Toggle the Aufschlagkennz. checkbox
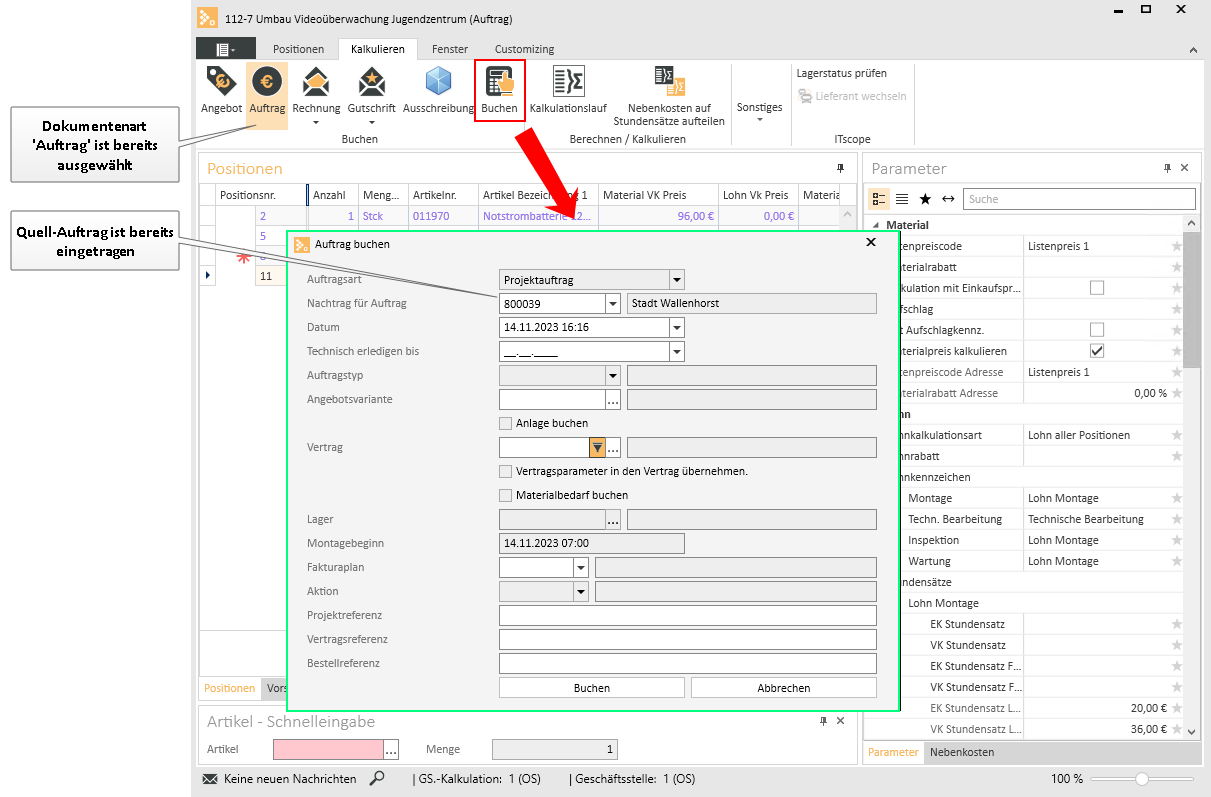Viewport: 1211px width, 797px height. coord(1097,330)
